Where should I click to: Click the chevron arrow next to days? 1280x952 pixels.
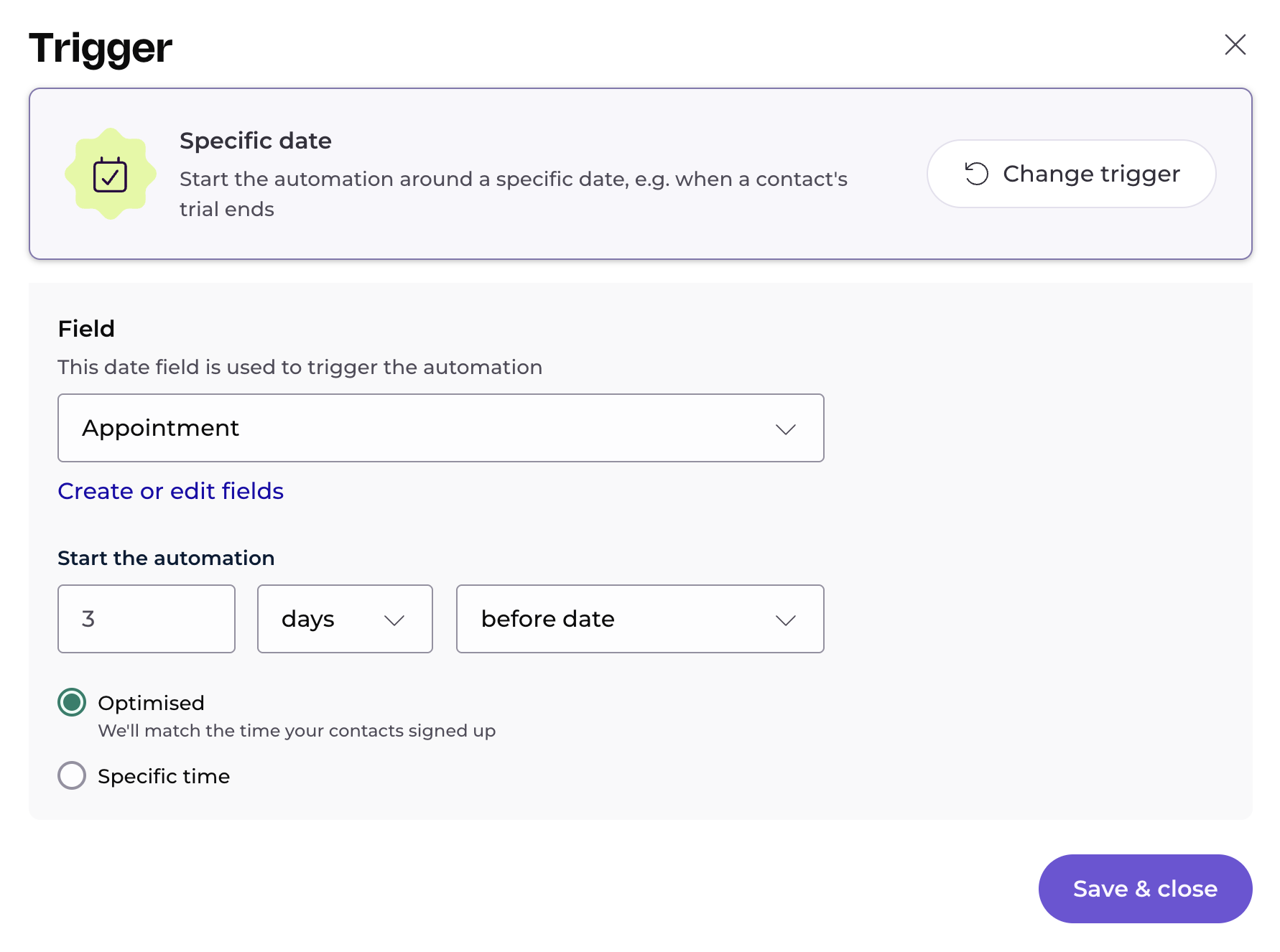(x=394, y=620)
